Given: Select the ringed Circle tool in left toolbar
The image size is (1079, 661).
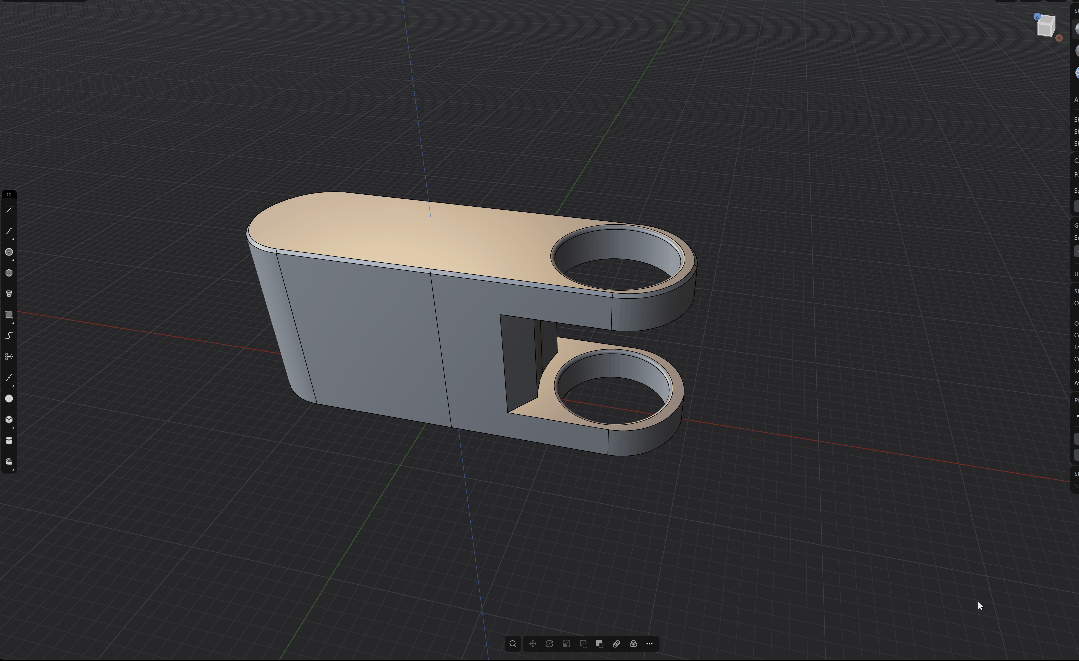Looking at the screenshot, I should point(9,252).
